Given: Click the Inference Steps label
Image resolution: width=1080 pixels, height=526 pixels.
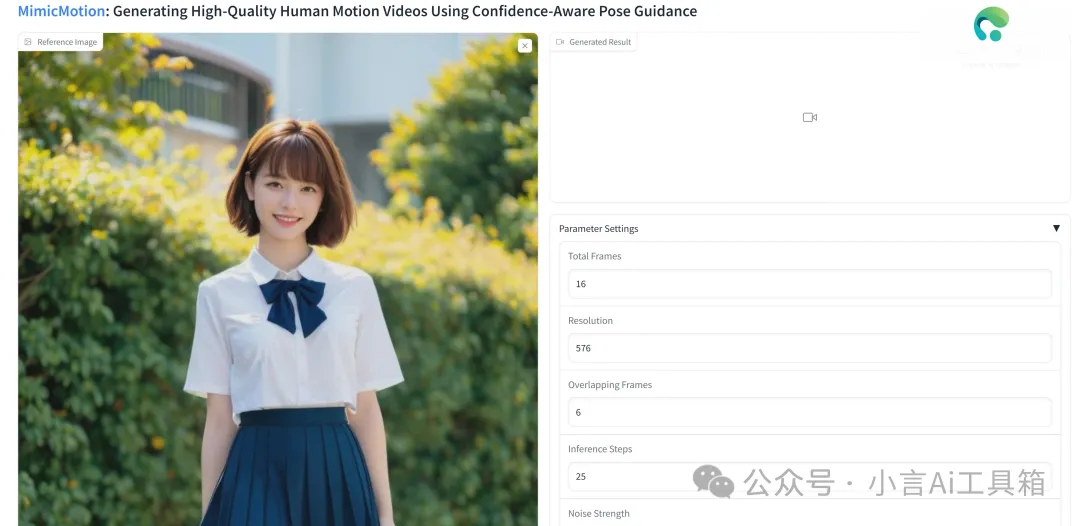Looking at the screenshot, I should tap(600, 449).
